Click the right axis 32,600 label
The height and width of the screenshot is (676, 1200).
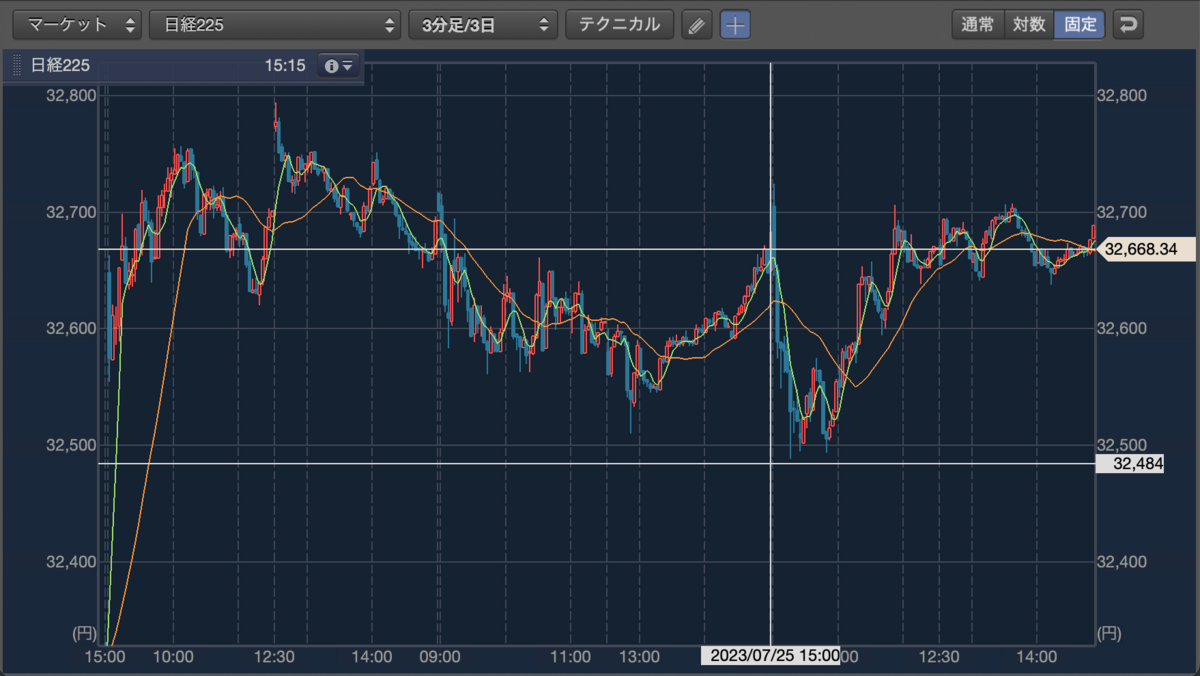[1123, 329]
